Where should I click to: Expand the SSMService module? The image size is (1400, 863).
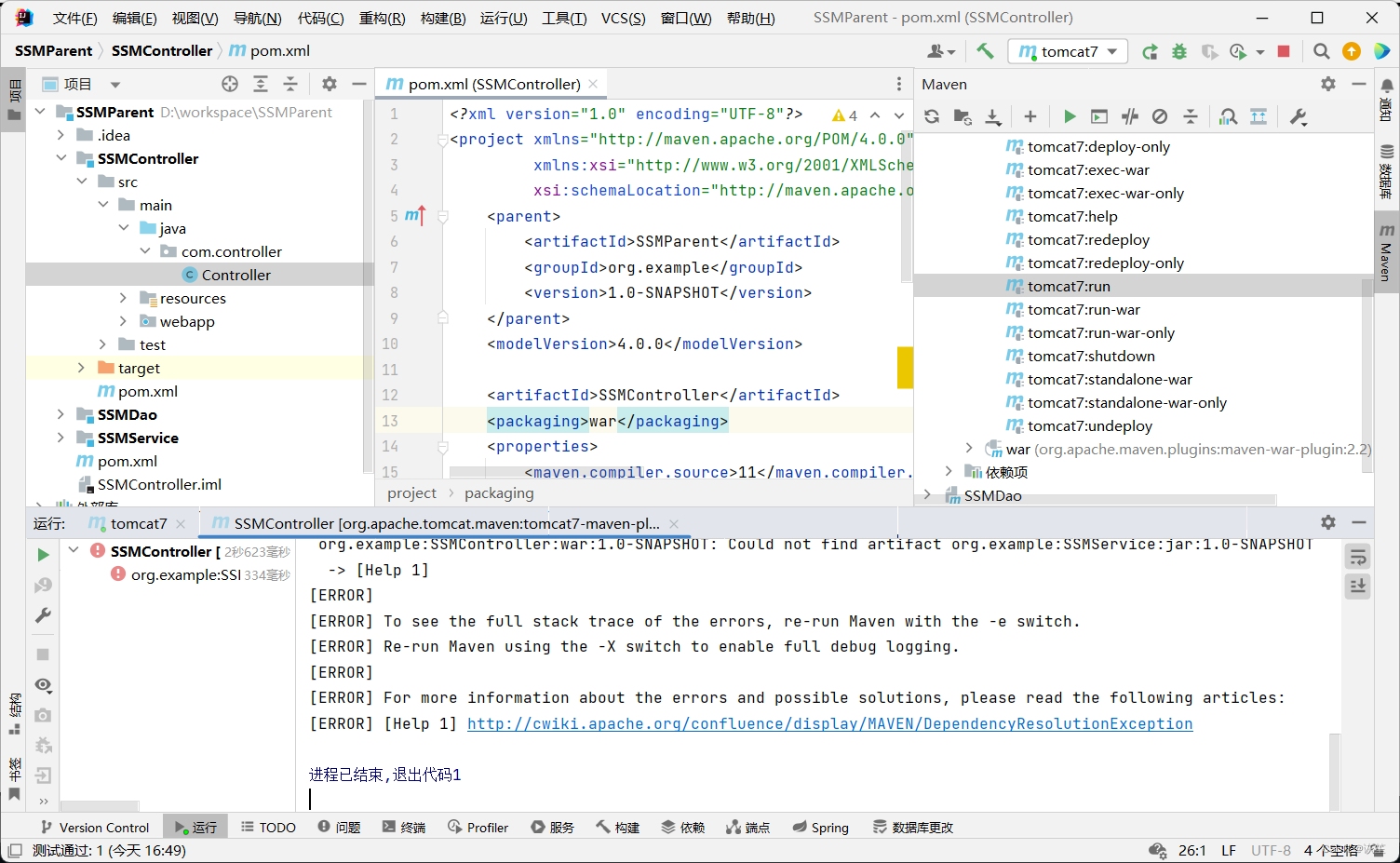click(x=61, y=438)
